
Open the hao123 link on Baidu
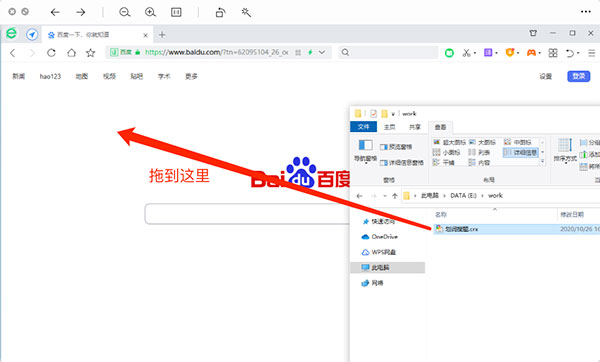point(50,76)
